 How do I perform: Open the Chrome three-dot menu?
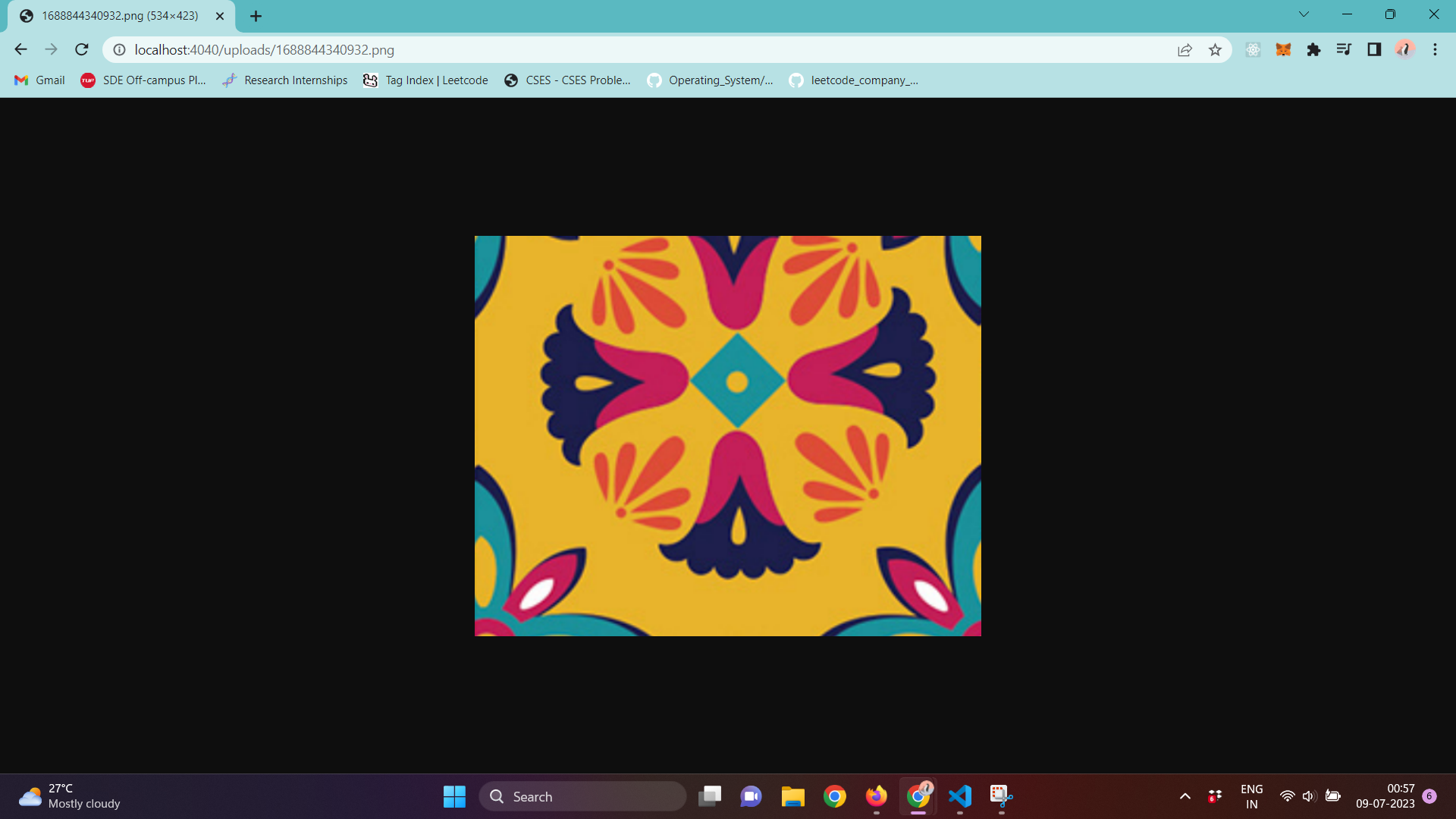click(1435, 50)
